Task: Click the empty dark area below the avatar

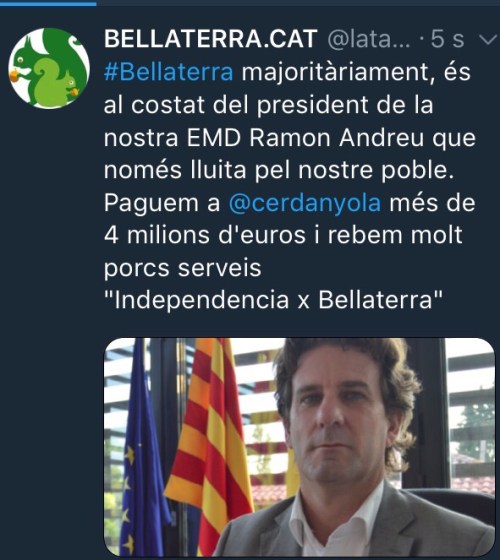Action: pos(50,321)
